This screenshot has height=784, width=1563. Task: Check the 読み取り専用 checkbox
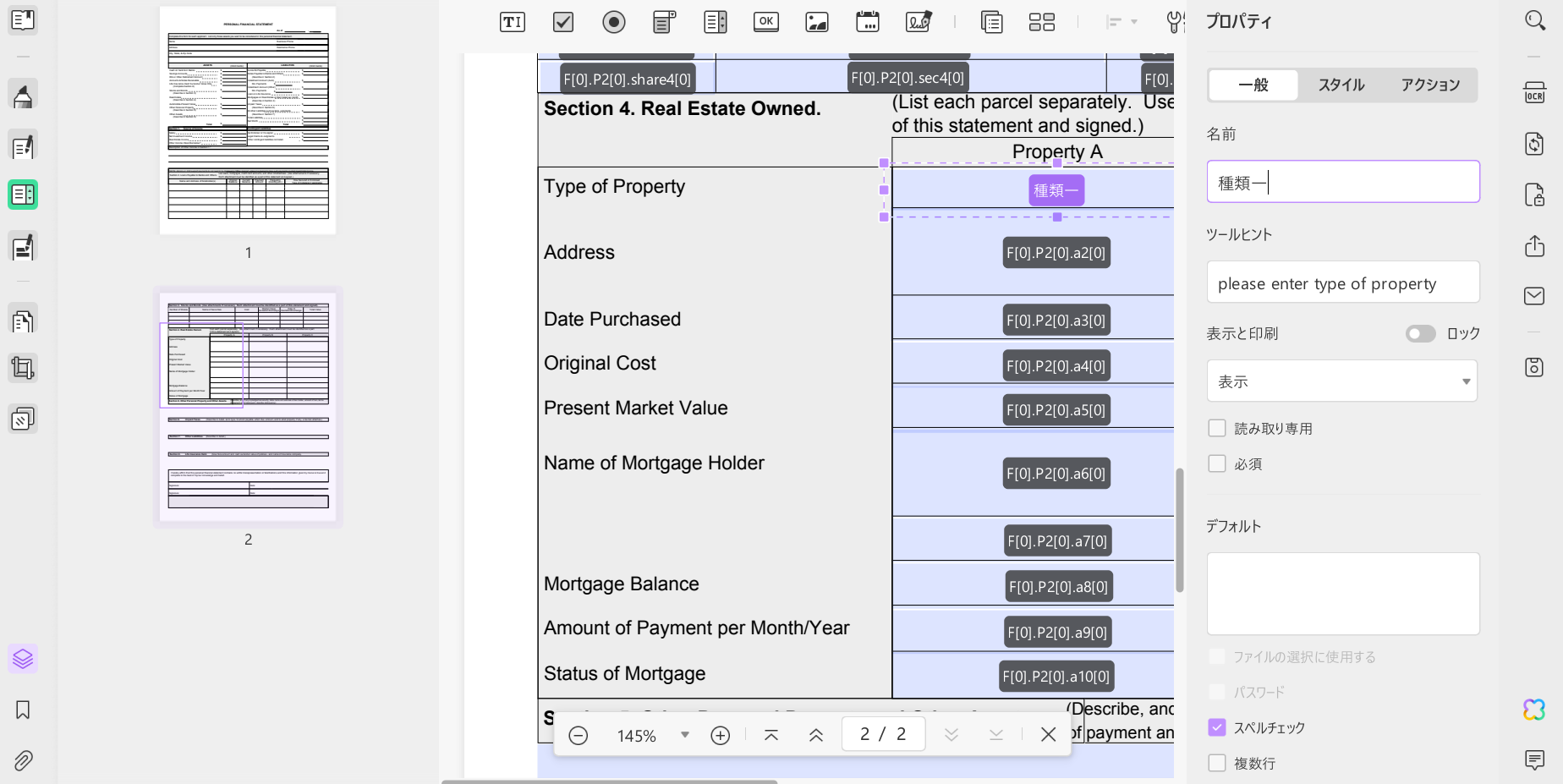click(x=1217, y=428)
